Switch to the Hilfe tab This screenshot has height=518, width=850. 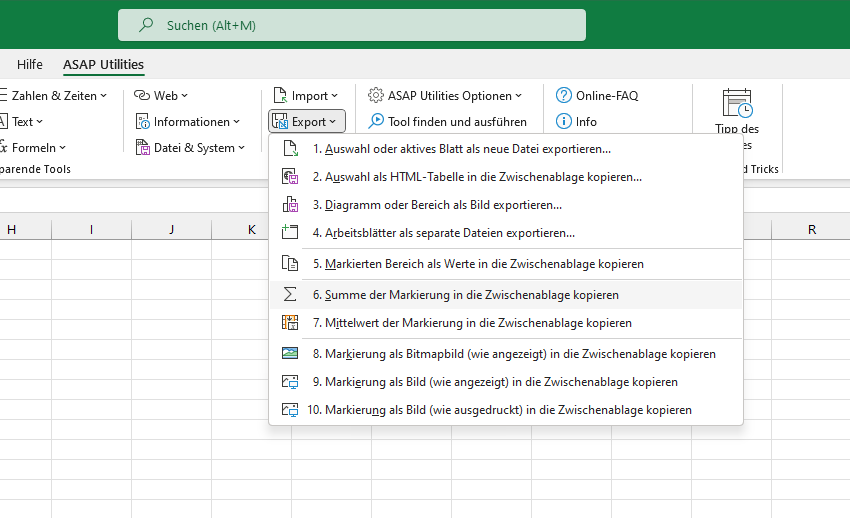point(29,64)
